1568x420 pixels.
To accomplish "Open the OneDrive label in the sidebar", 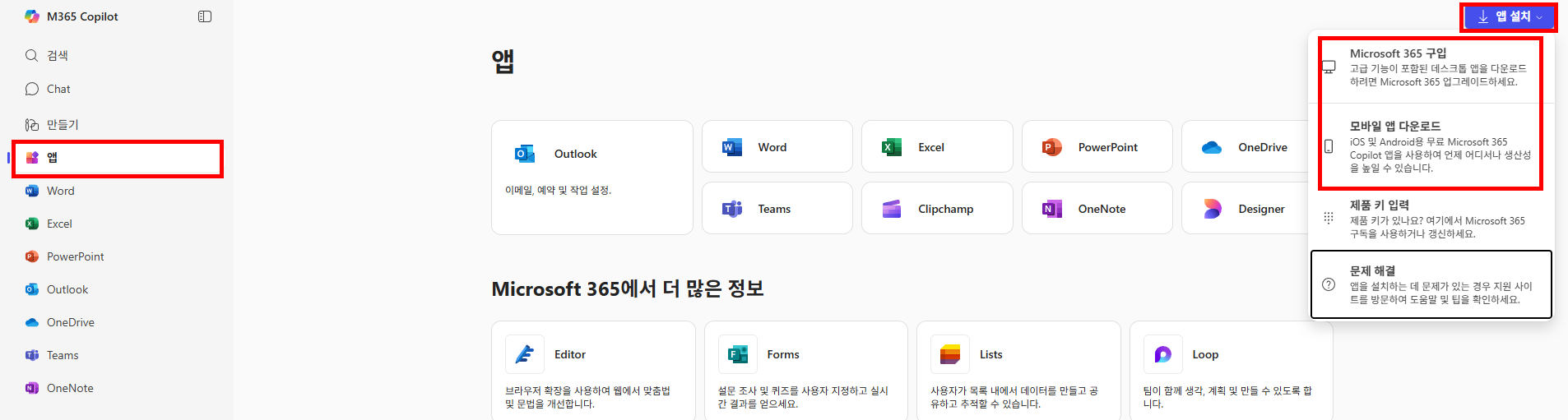I will 71,322.
